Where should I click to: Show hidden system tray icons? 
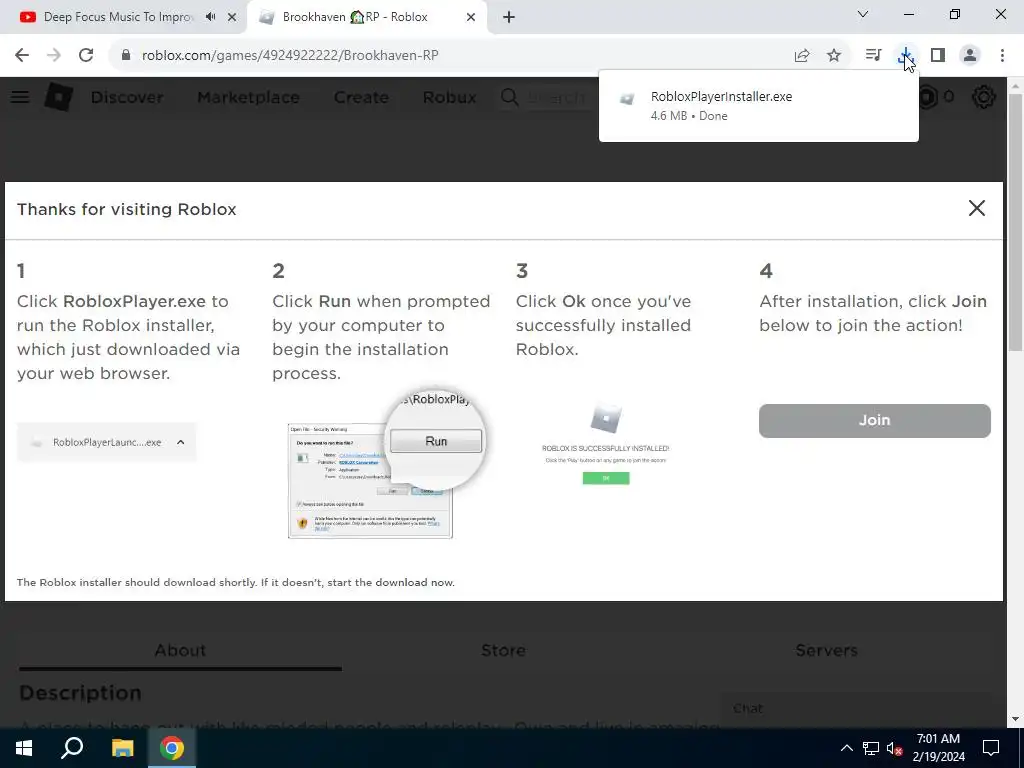[846, 748]
